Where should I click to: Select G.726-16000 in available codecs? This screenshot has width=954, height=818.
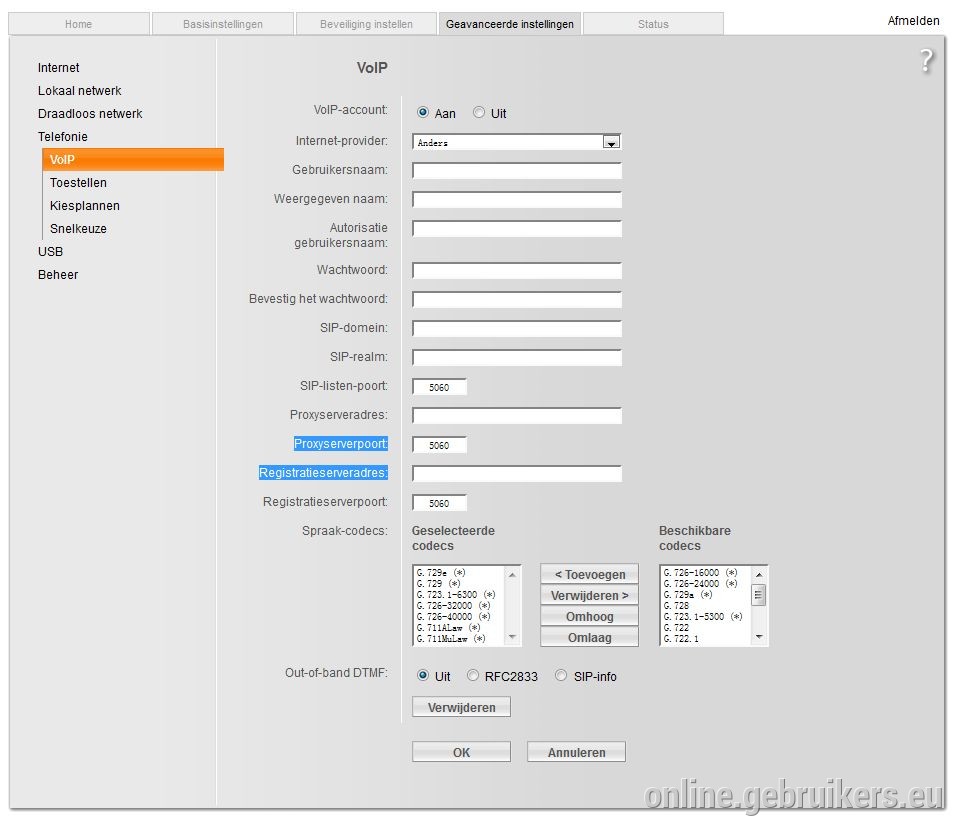[700, 573]
